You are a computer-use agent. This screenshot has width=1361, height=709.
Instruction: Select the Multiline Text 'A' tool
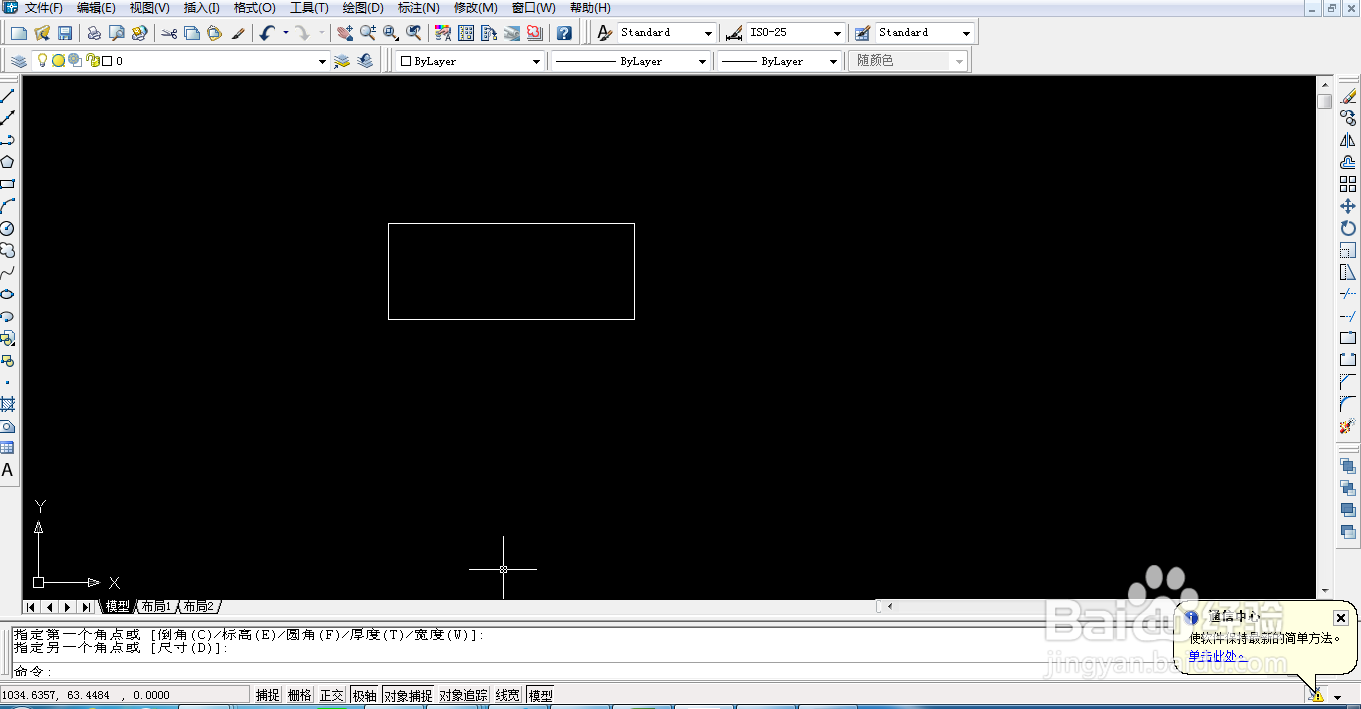[7, 470]
